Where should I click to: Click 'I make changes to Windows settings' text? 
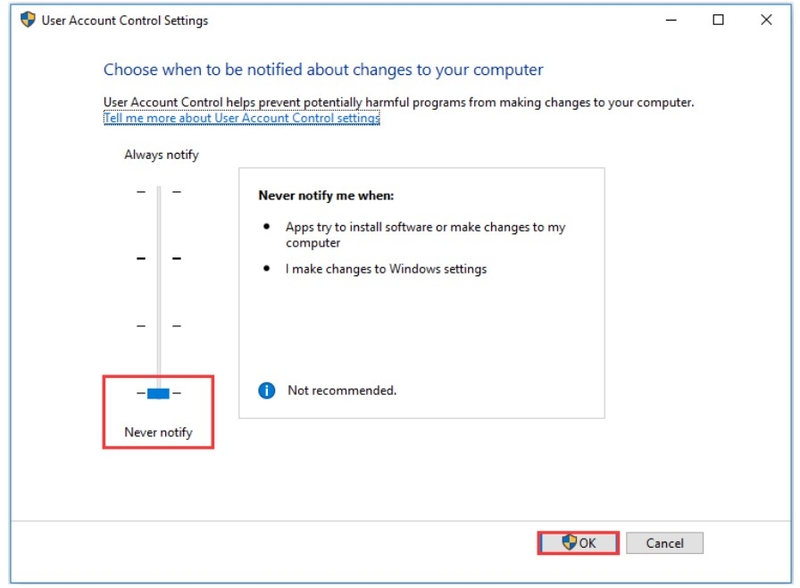point(386,269)
